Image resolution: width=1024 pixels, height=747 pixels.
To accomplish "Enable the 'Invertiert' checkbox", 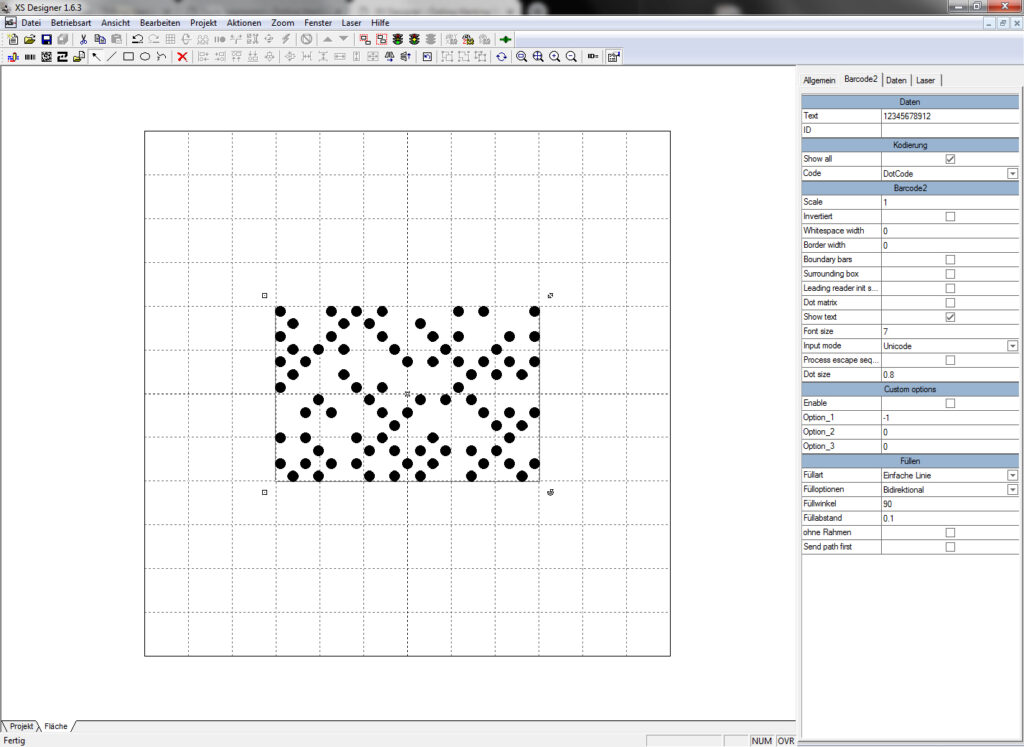I will [x=950, y=216].
